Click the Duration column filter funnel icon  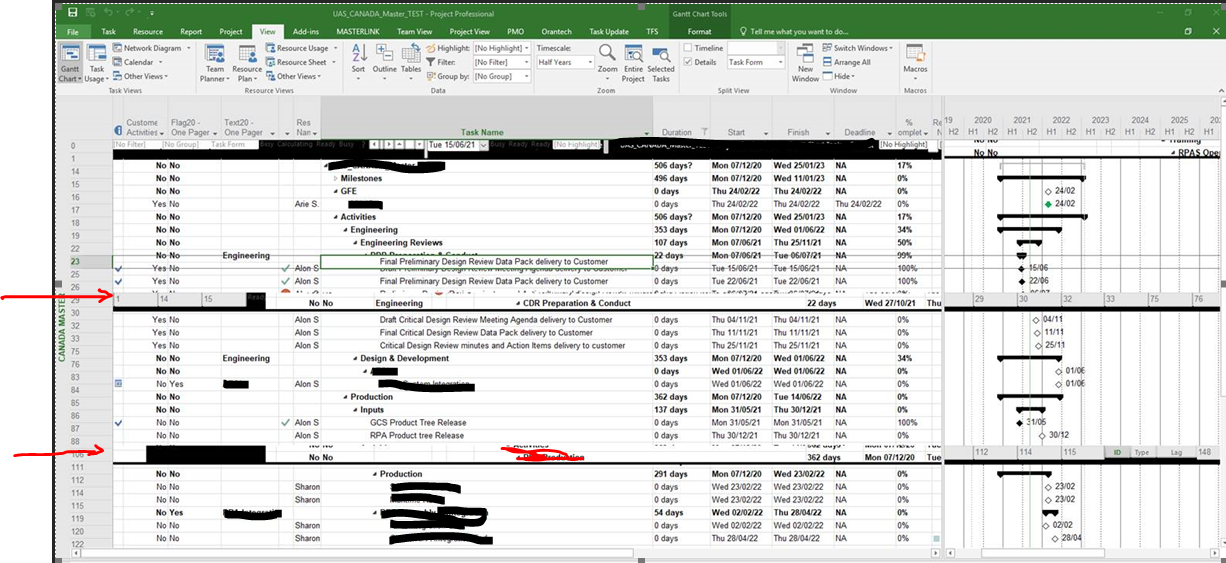tap(704, 132)
